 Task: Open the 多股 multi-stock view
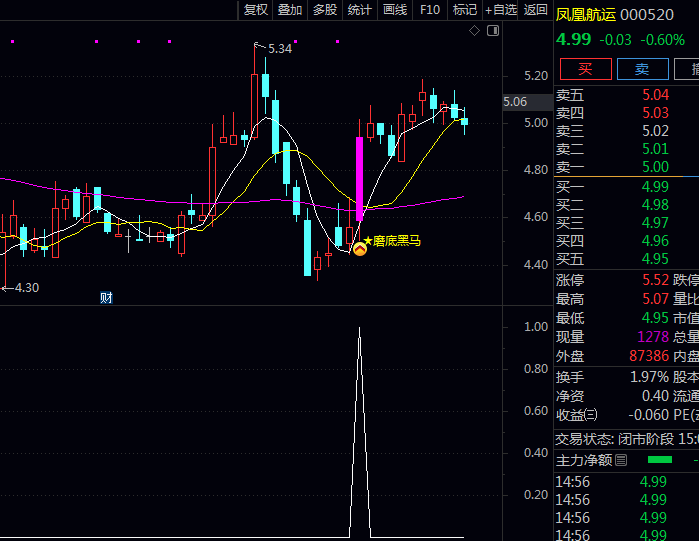point(325,10)
